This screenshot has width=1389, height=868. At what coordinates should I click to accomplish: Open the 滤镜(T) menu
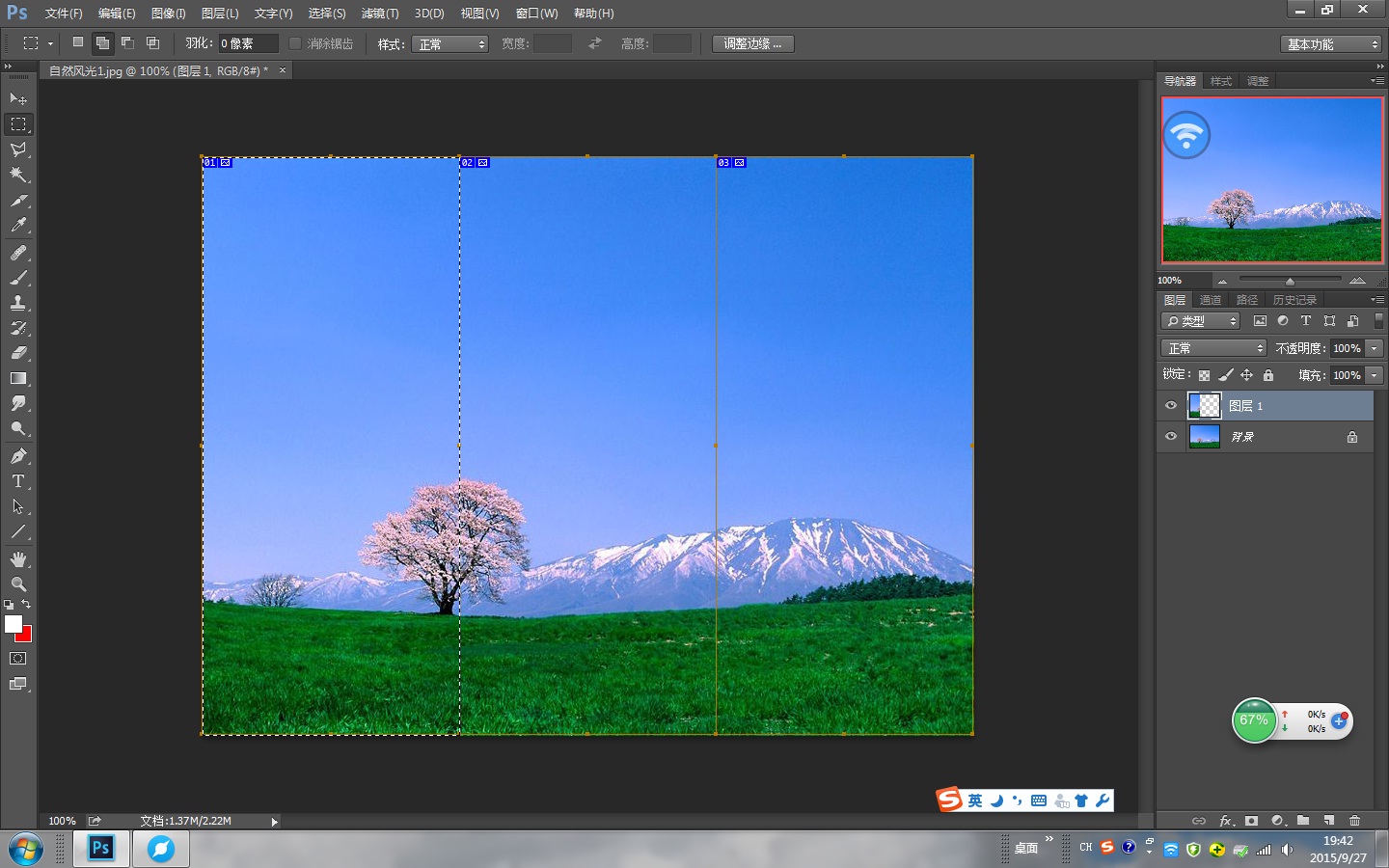(380, 14)
